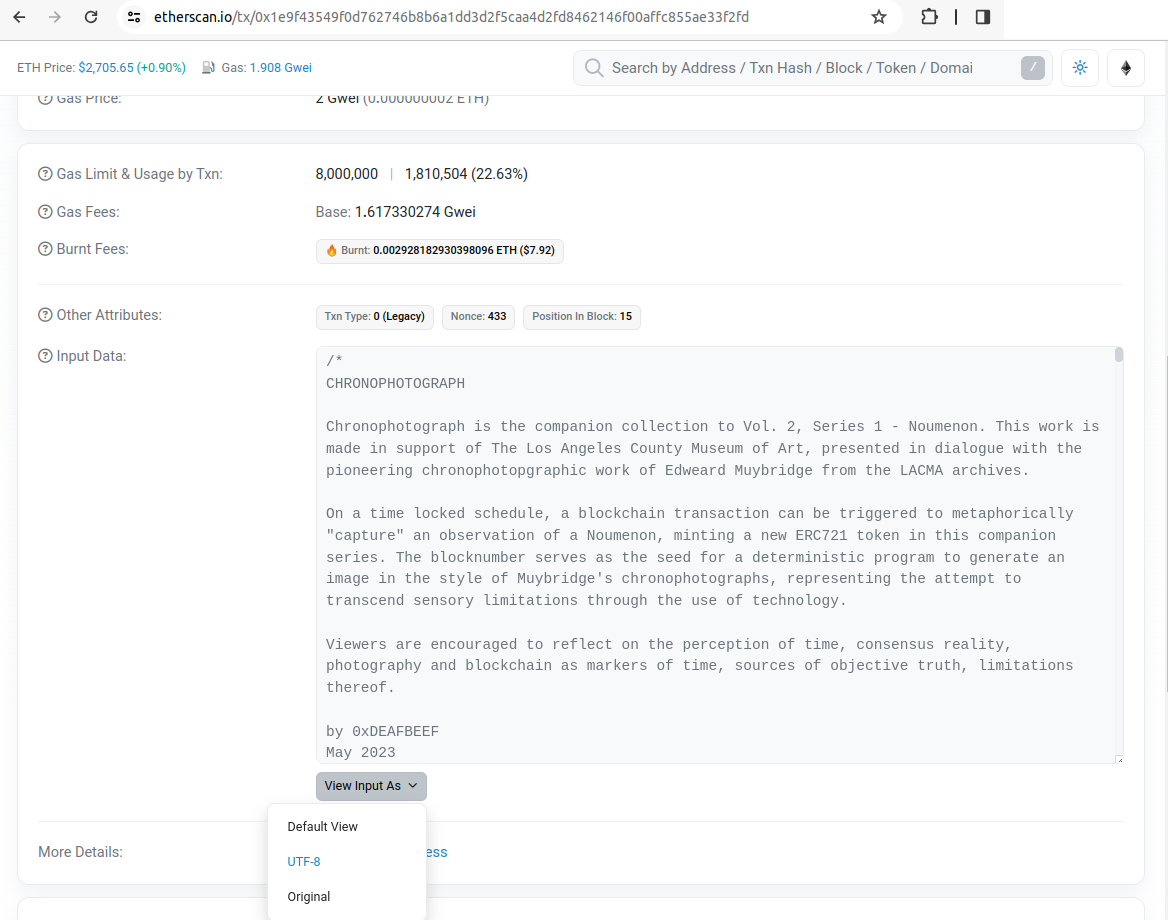Viewport: 1168px width, 920px height.
Task: Focus the browser URL address bar
Action: click(451, 16)
